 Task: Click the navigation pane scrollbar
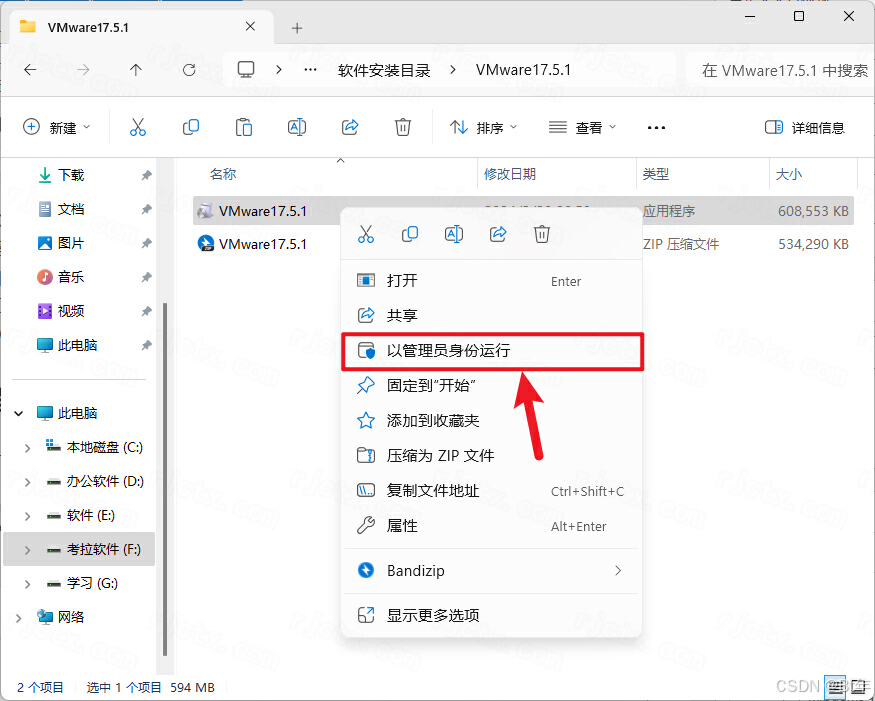pos(165,480)
